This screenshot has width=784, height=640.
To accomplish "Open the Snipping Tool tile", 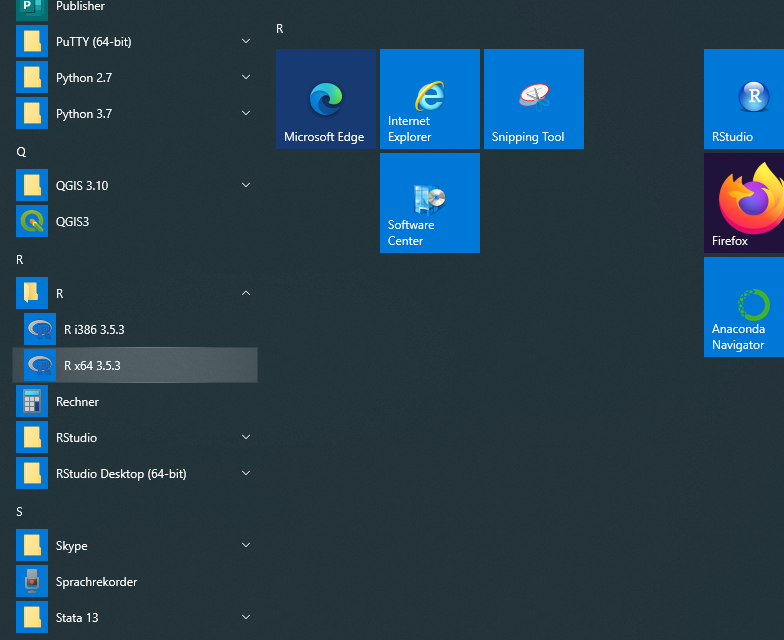I will coord(533,99).
